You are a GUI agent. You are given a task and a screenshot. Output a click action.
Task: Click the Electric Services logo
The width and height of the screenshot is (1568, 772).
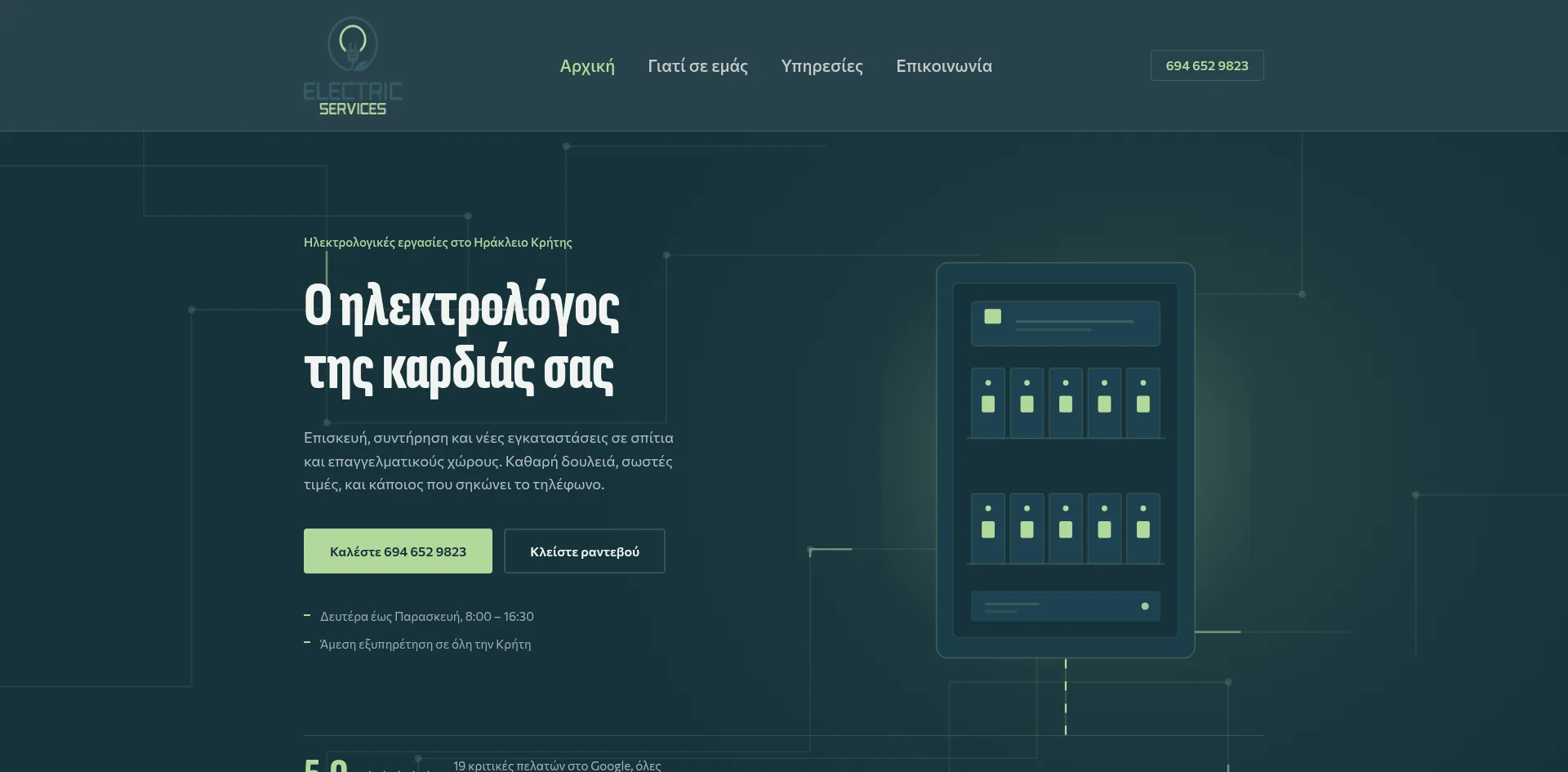[x=353, y=66]
